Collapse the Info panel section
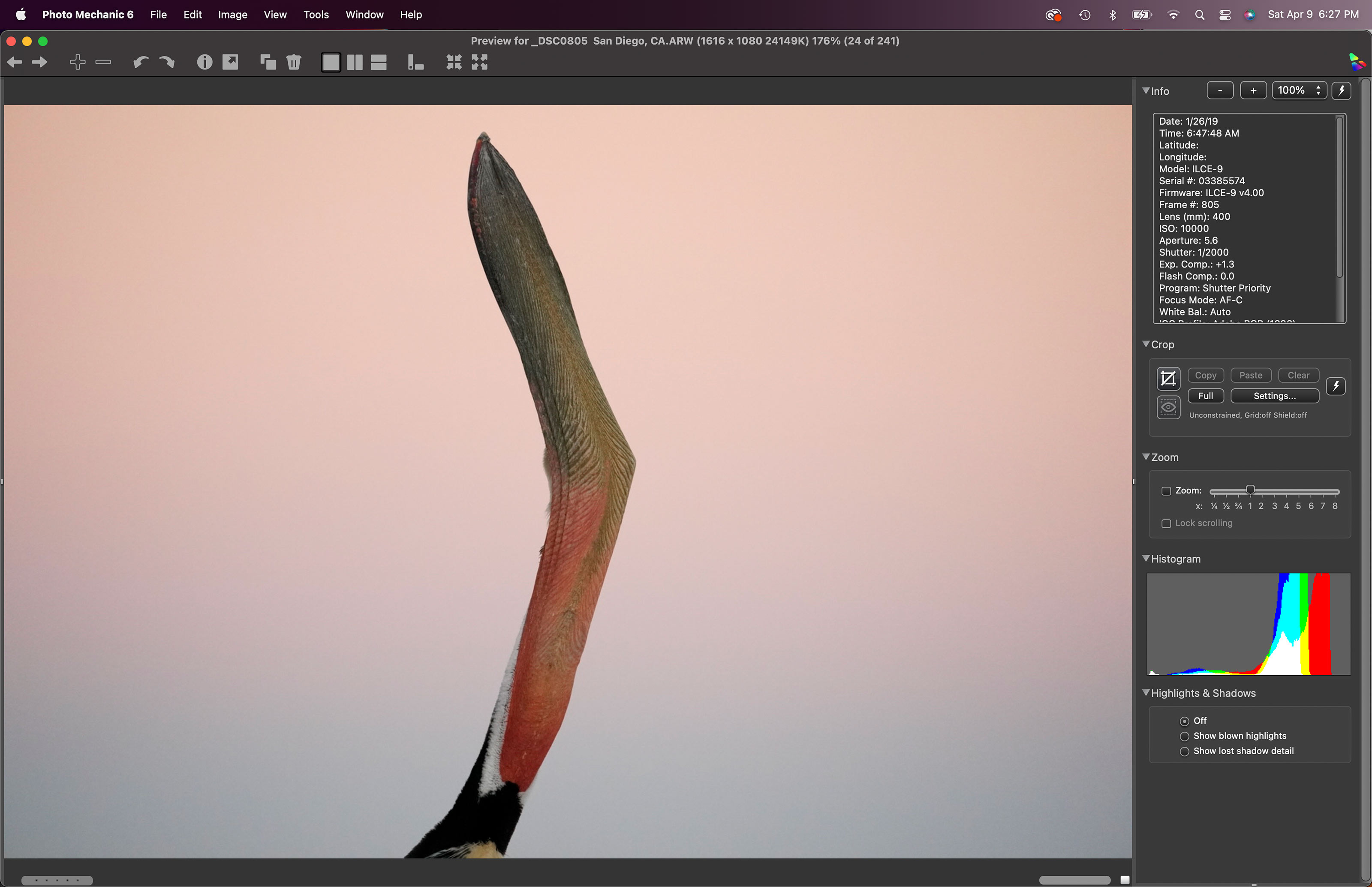This screenshot has width=1372, height=887. pos(1146,91)
